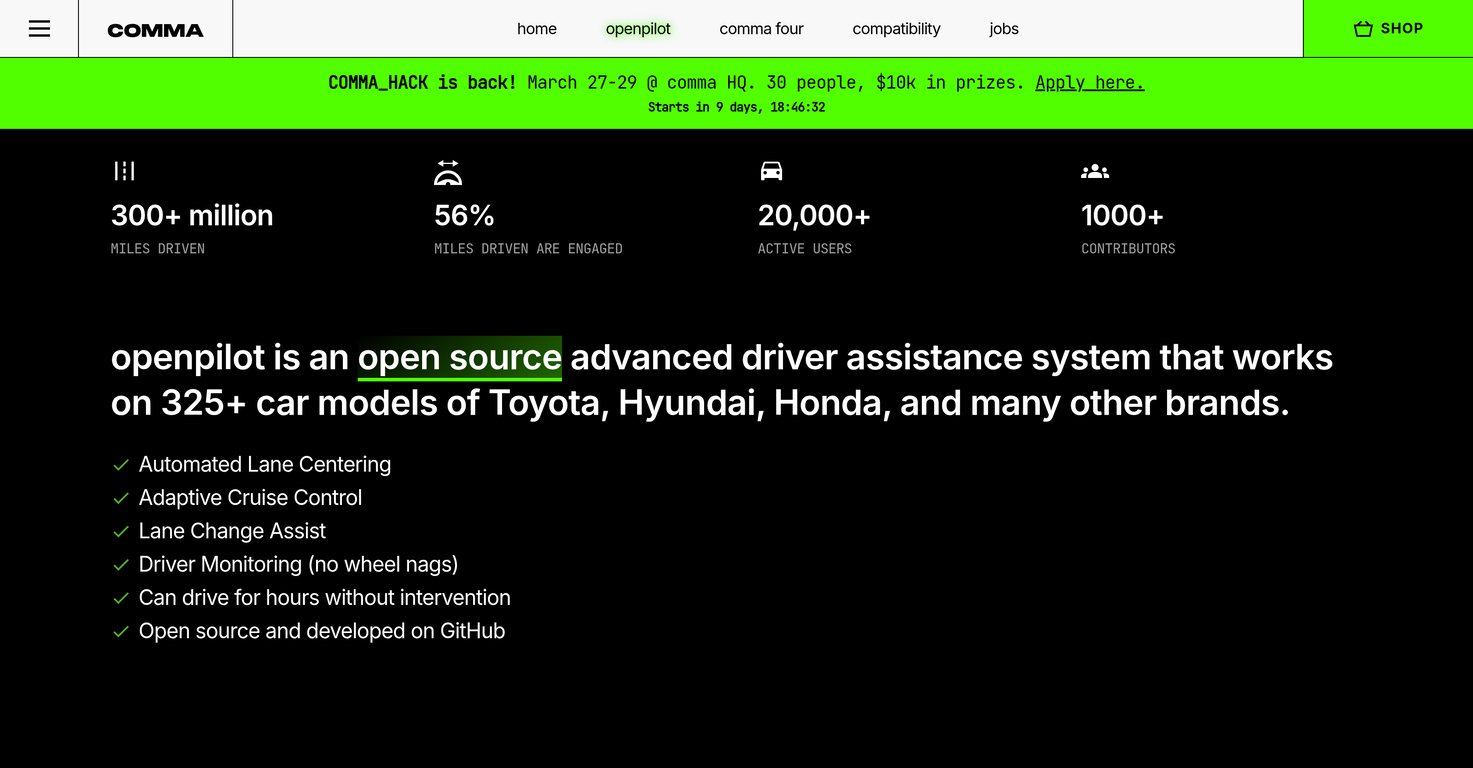The width and height of the screenshot is (1473, 768).
Task: Click the steering wheel engagement icon
Action: click(448, 171)
